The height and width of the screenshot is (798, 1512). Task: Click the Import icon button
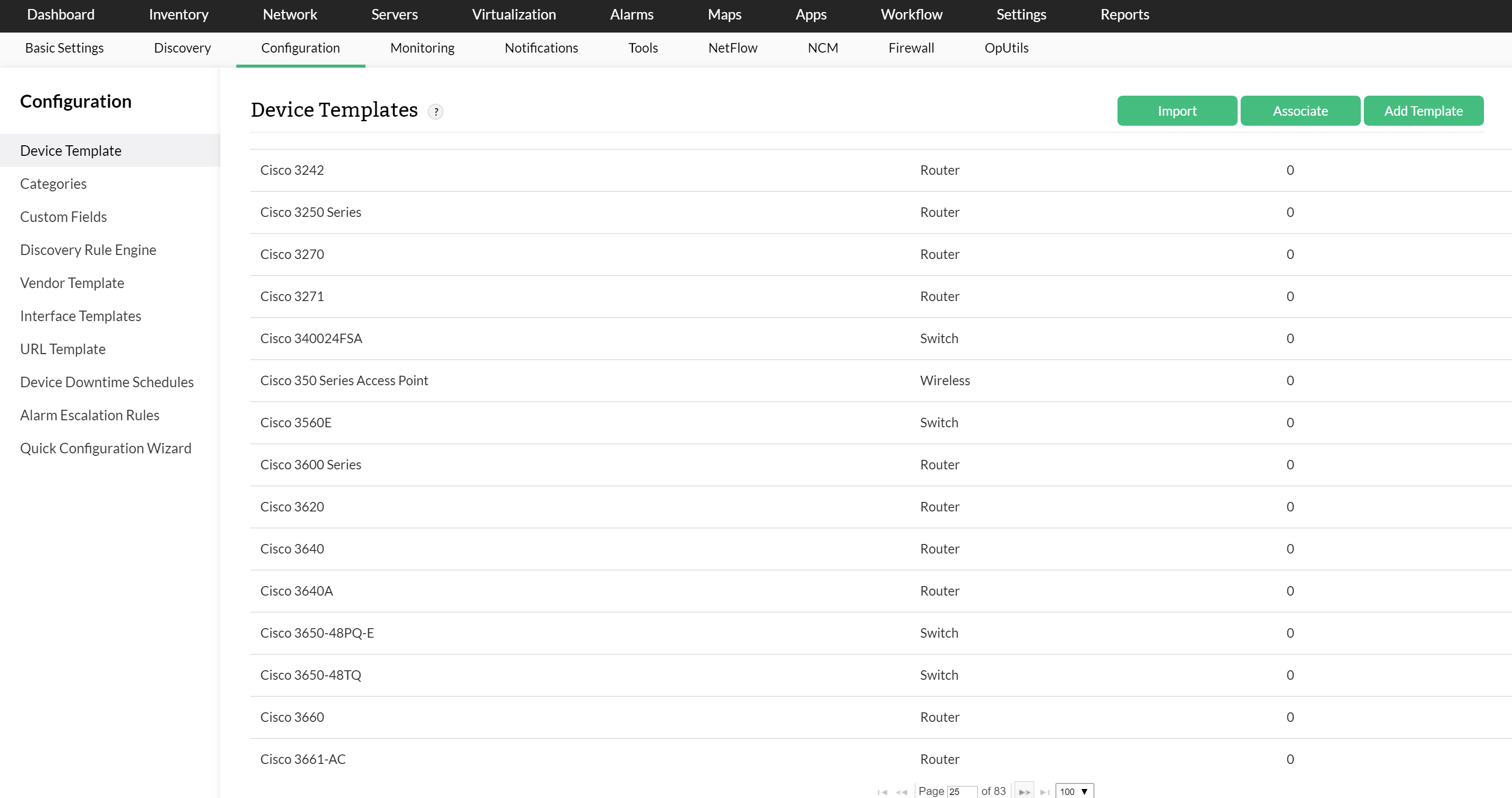tap(1177, 111)
